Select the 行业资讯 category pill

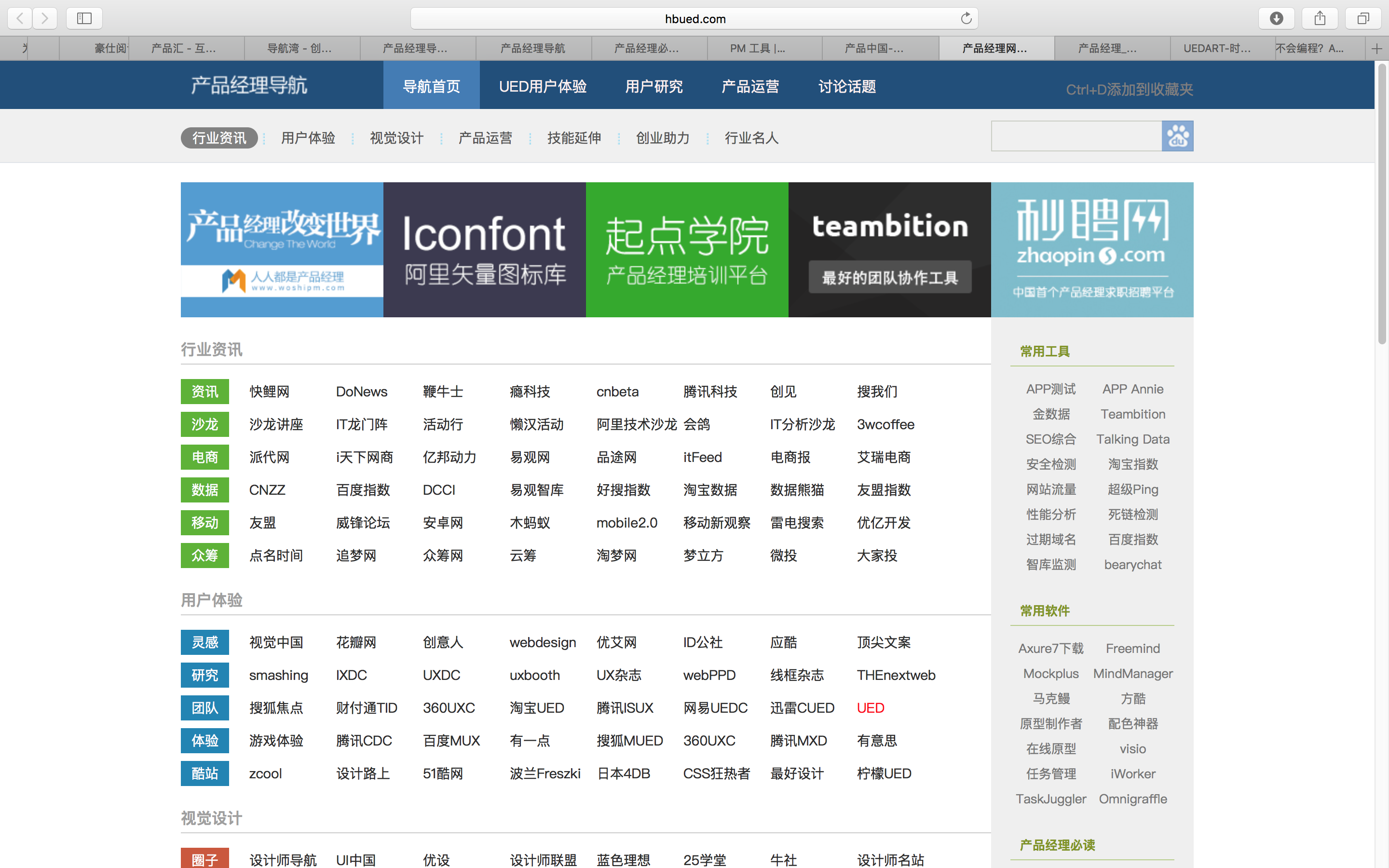click(x=218, y=138)
